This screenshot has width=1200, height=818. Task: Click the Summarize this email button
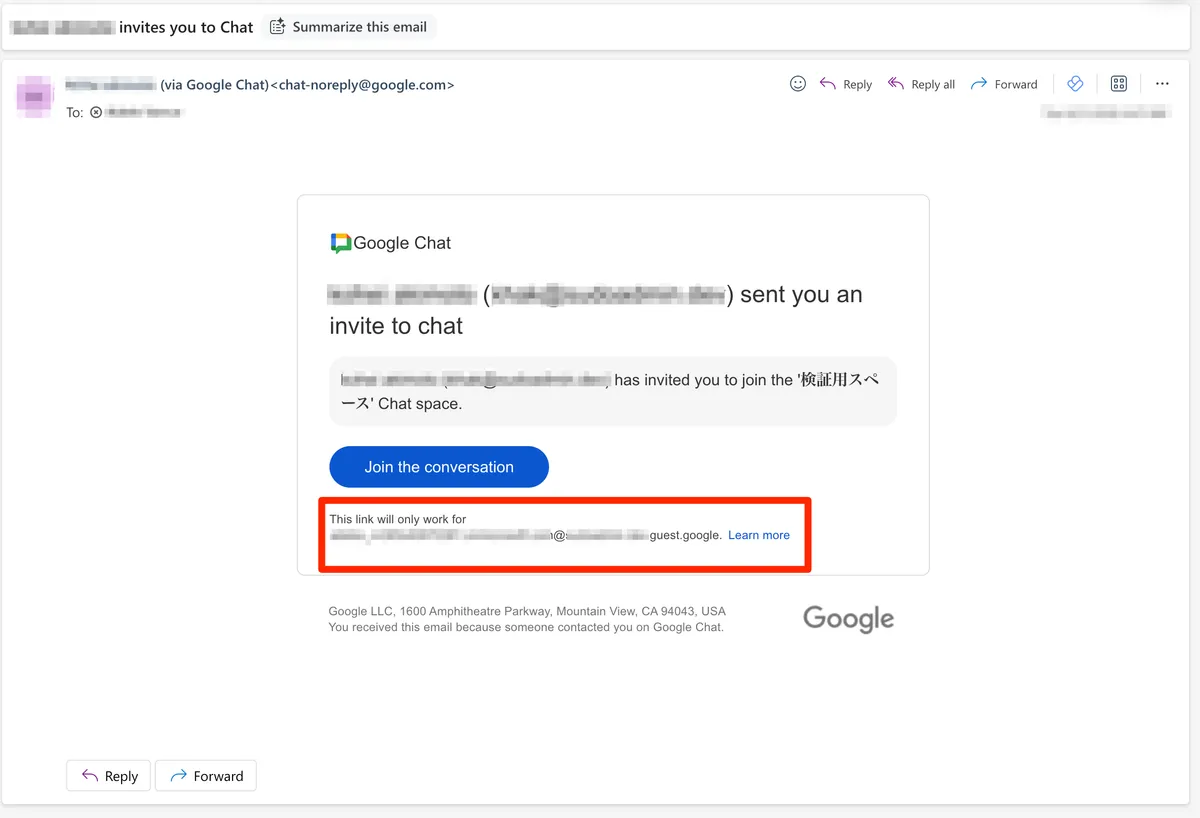(349, 27)
